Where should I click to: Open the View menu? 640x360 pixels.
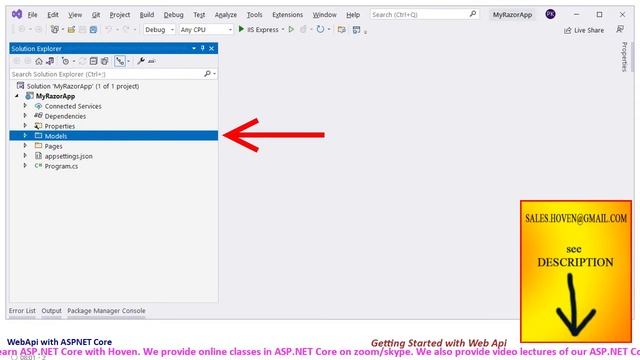pyautogui.click(x=75, y=15)
